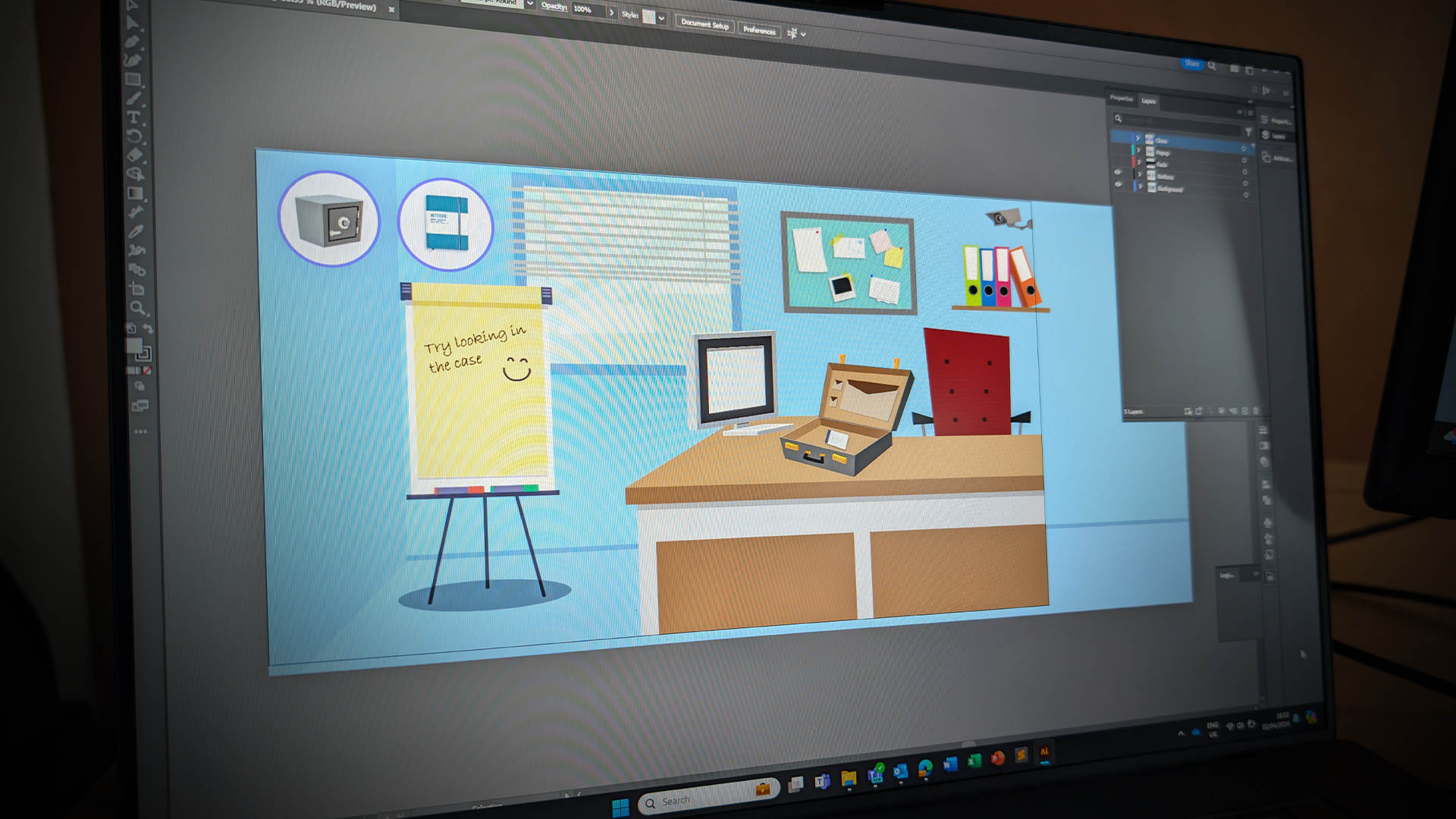Hide the Background layer with eye icon
This screenshot has width=1456, height=819.
[x=1118, y=184]
